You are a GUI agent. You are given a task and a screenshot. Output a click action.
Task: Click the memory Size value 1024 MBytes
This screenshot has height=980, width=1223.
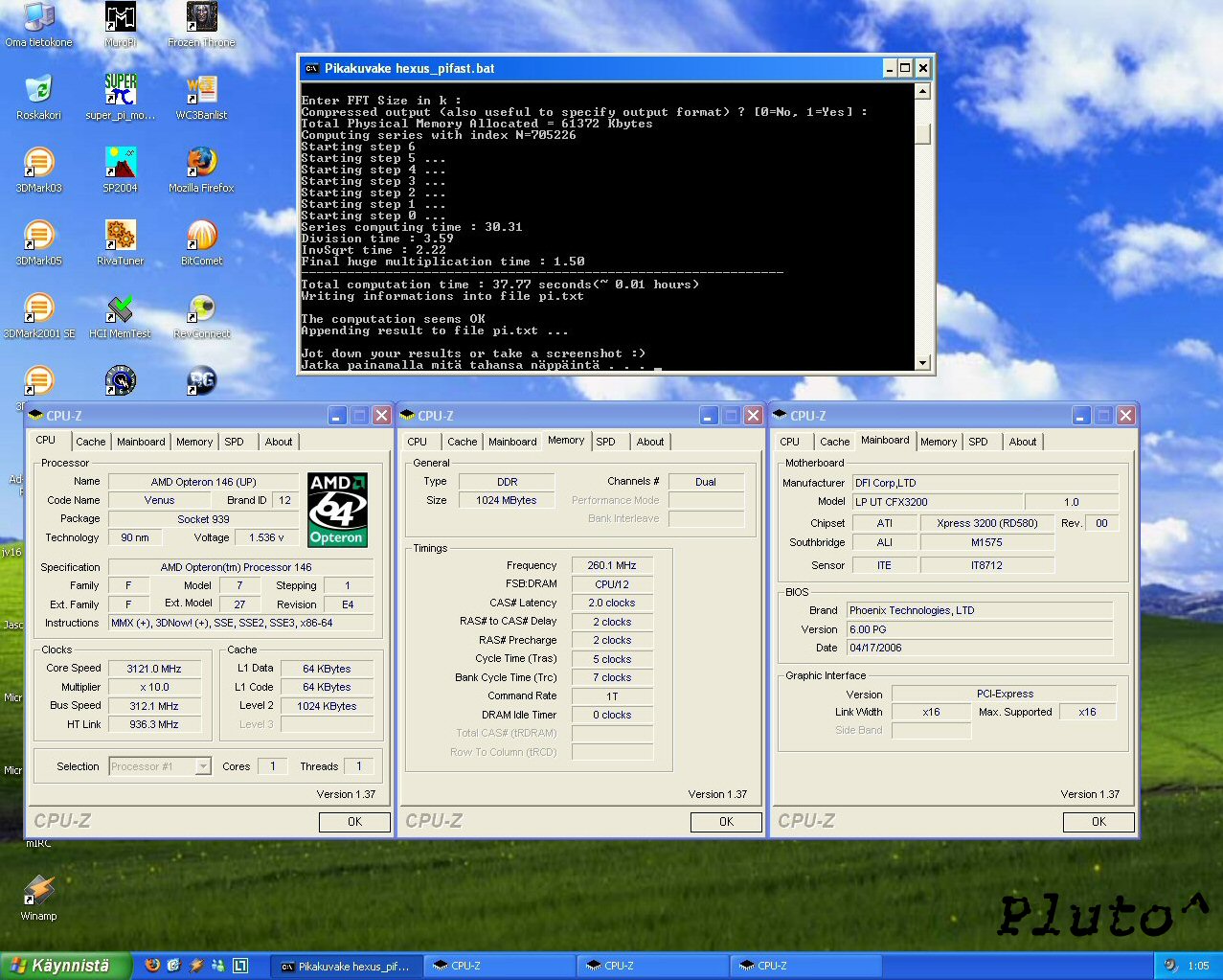coord(507,500)
